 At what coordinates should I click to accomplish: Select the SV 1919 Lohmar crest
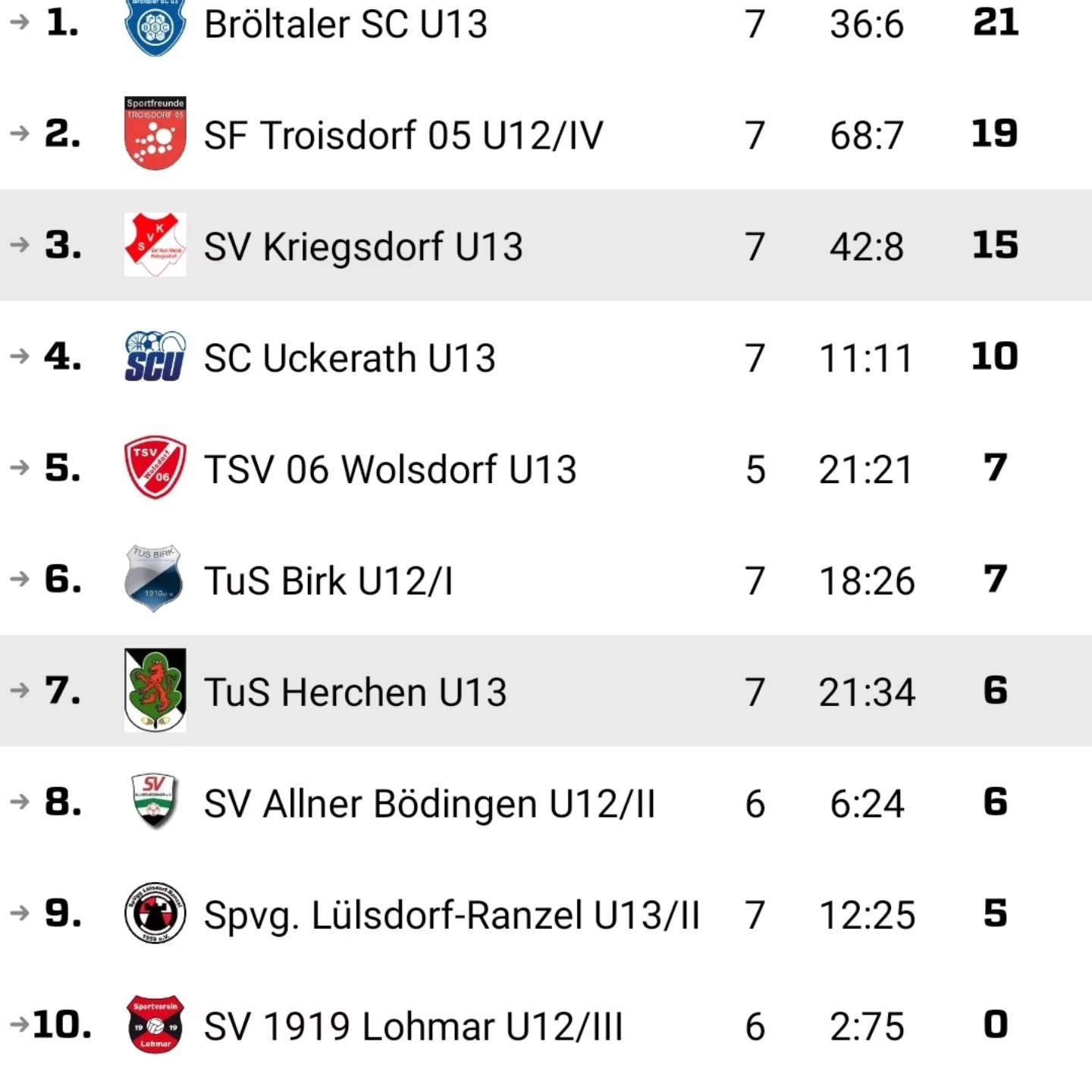pyautogui.click(x=155, y=1025)
